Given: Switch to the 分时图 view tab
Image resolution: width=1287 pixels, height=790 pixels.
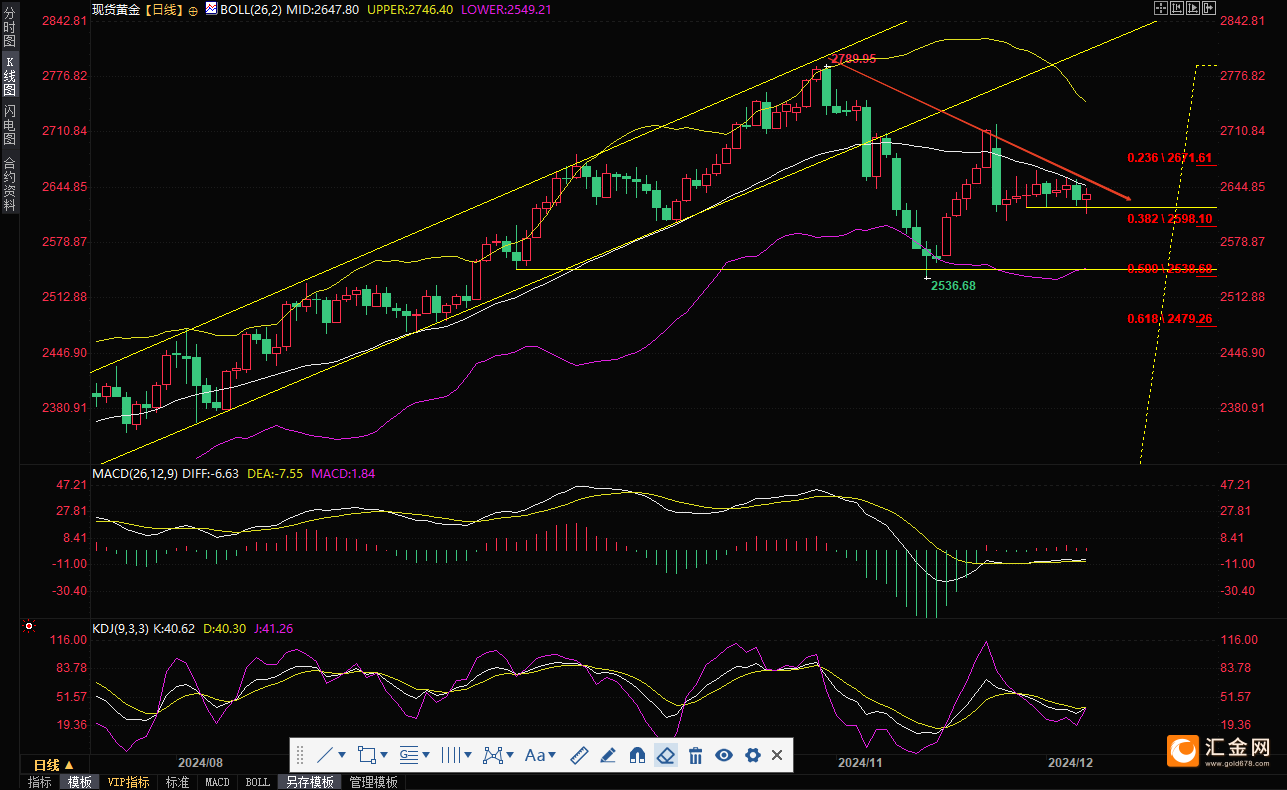Looking at the screenshot, I should click(x=10, y=28).
